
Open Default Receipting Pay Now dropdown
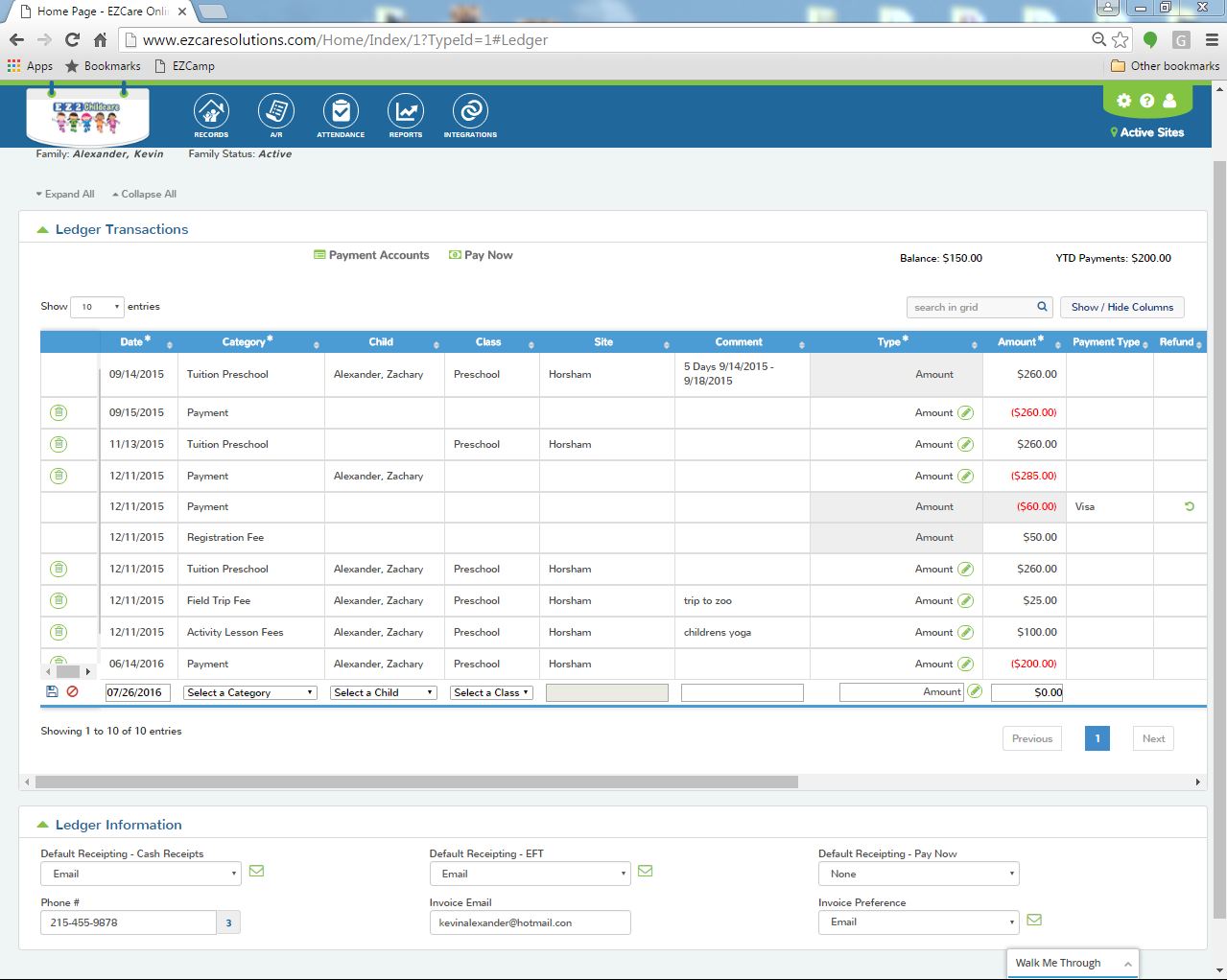[x=918, y=874]
